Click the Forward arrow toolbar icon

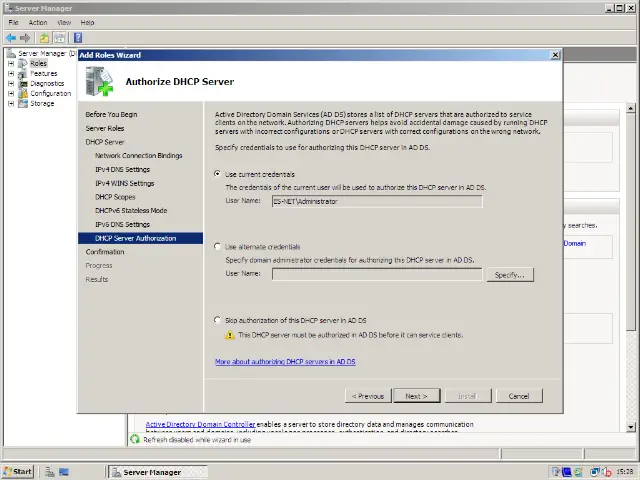click(25, 38)
